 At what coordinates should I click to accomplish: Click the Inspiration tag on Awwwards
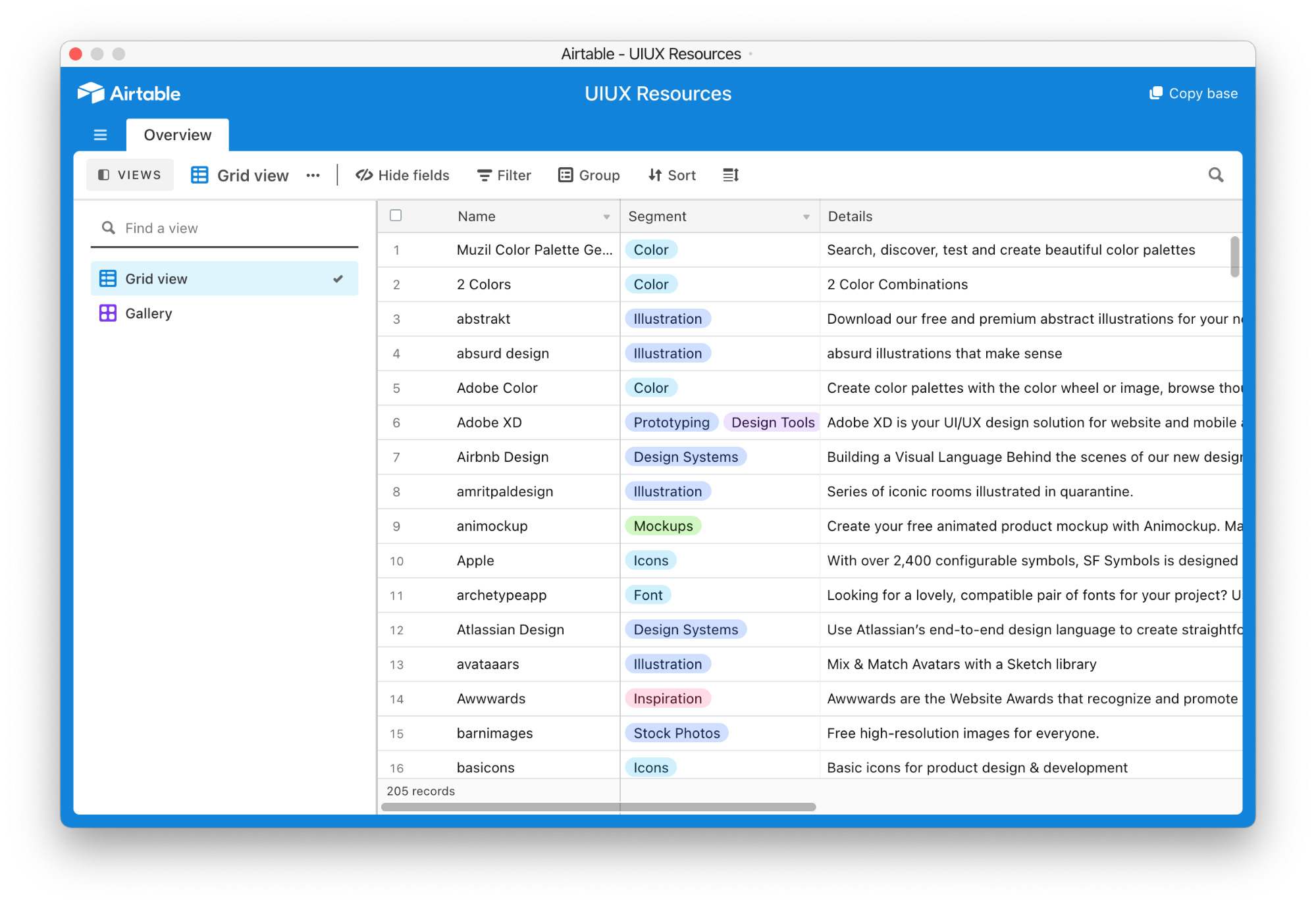[668, 699]
